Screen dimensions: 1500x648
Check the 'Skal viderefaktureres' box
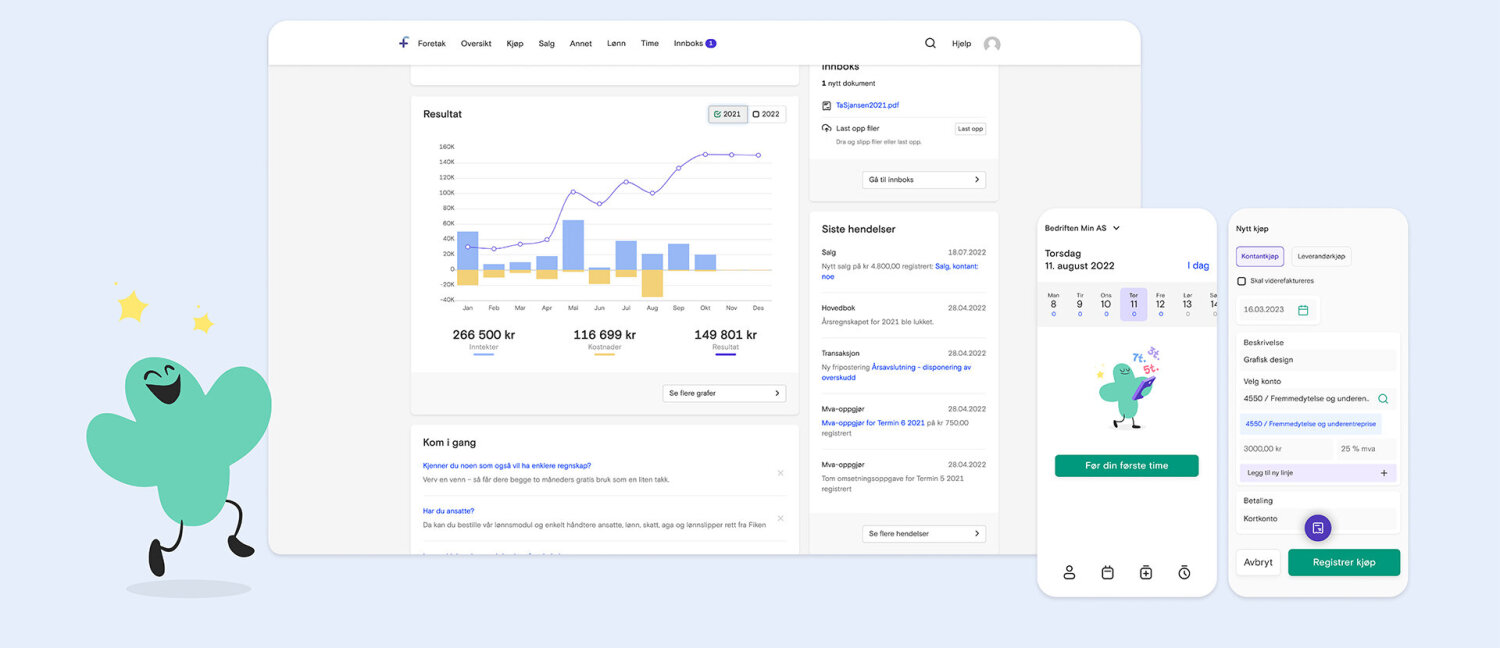[x=1242, y=281]
